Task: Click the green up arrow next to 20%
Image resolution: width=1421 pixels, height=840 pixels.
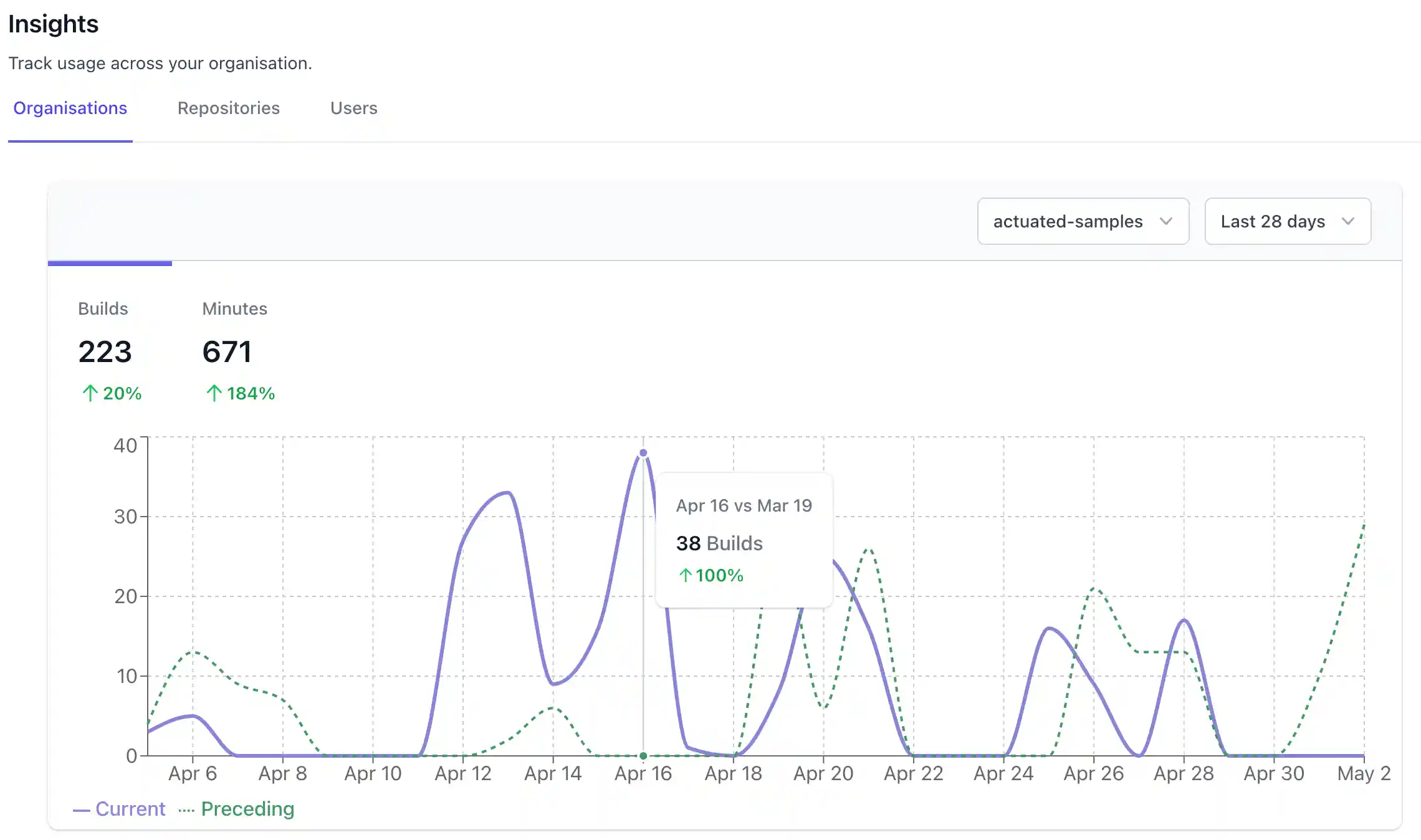Action: [x=90, y=393]
